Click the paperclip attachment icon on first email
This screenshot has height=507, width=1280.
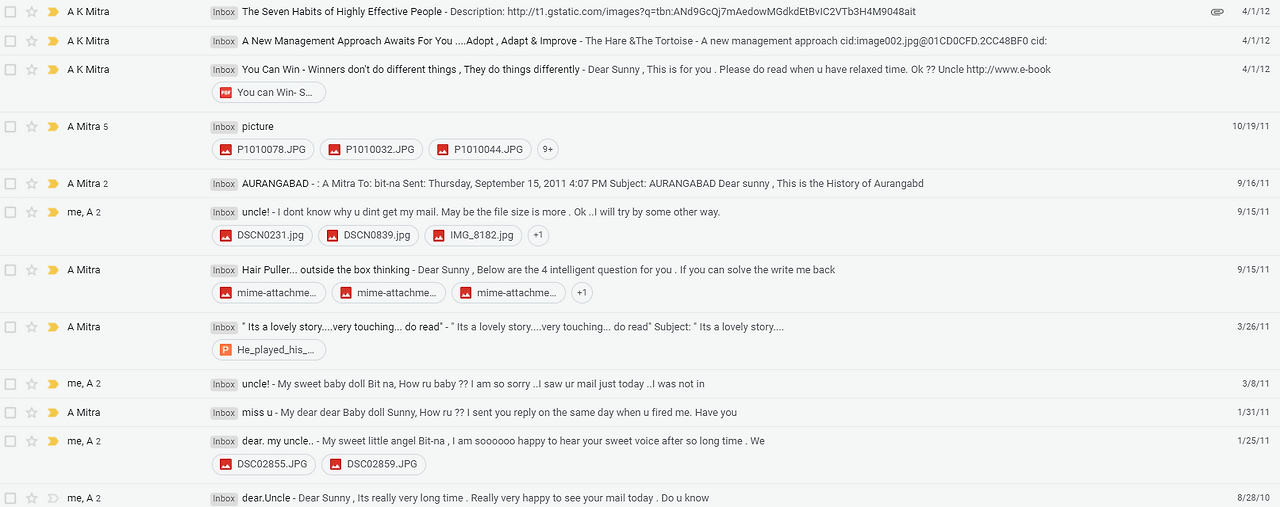tap(1217, 12)
